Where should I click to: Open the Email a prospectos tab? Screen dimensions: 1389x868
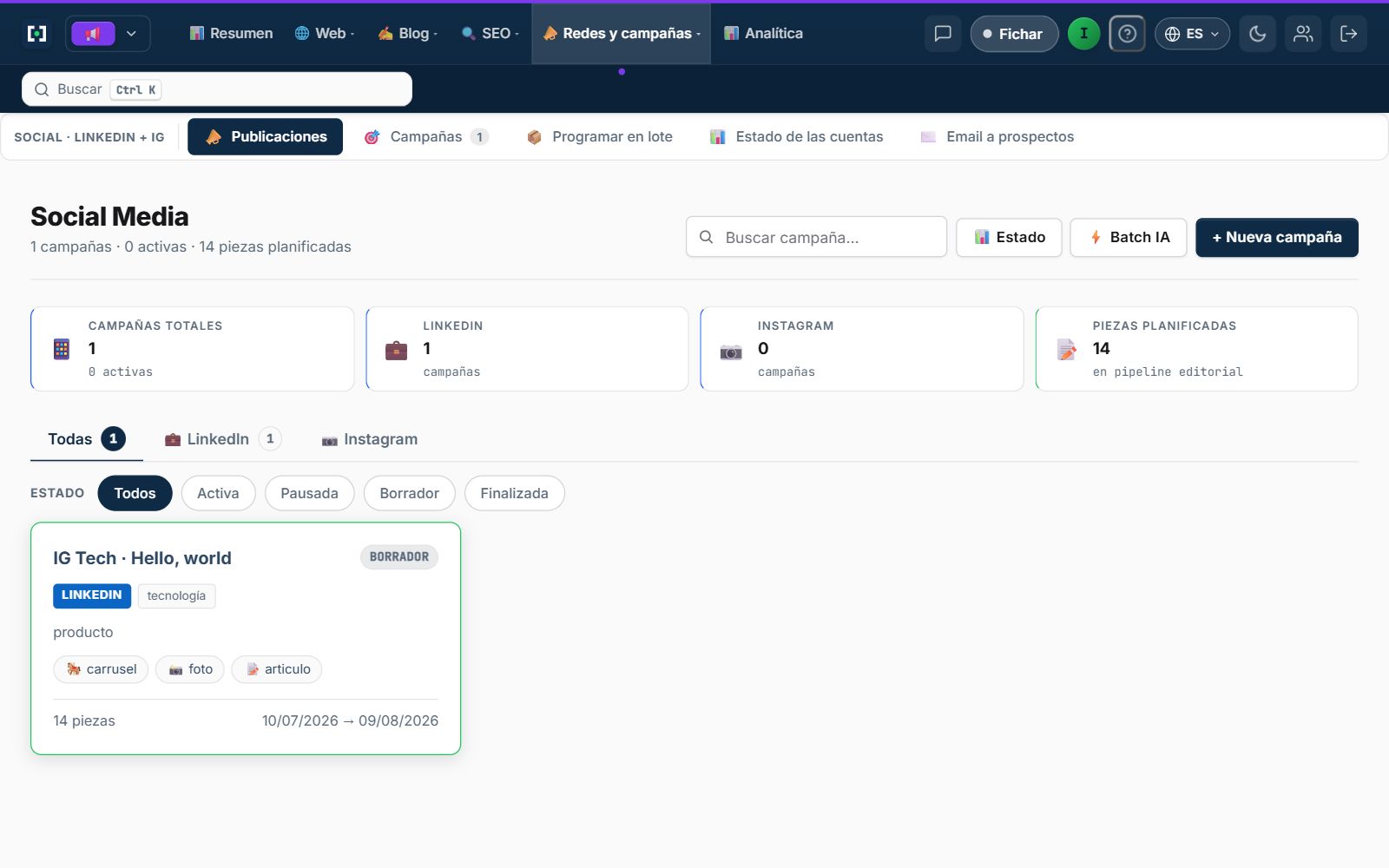997,137
